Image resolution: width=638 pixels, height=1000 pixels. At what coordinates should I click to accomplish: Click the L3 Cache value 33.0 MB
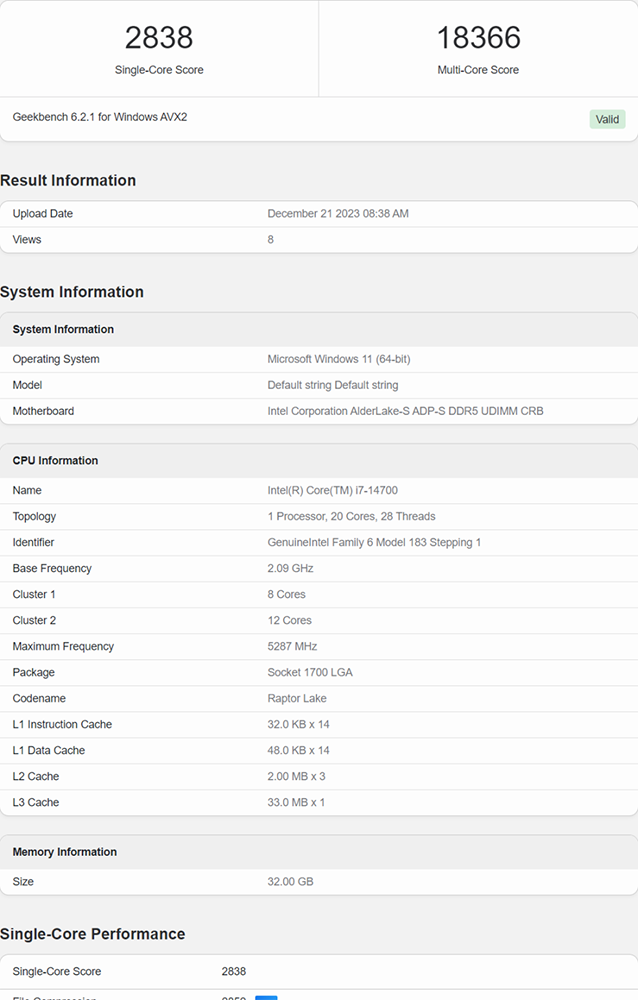tap(296, 802)
